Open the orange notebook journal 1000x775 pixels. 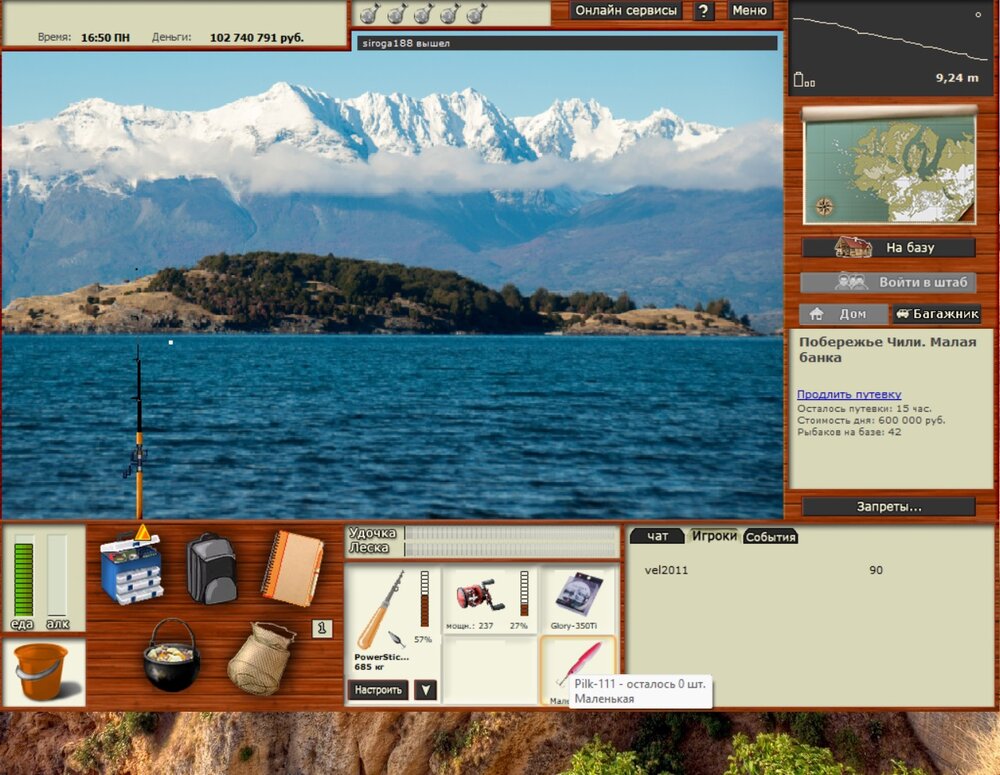click(x=292, y=568)
